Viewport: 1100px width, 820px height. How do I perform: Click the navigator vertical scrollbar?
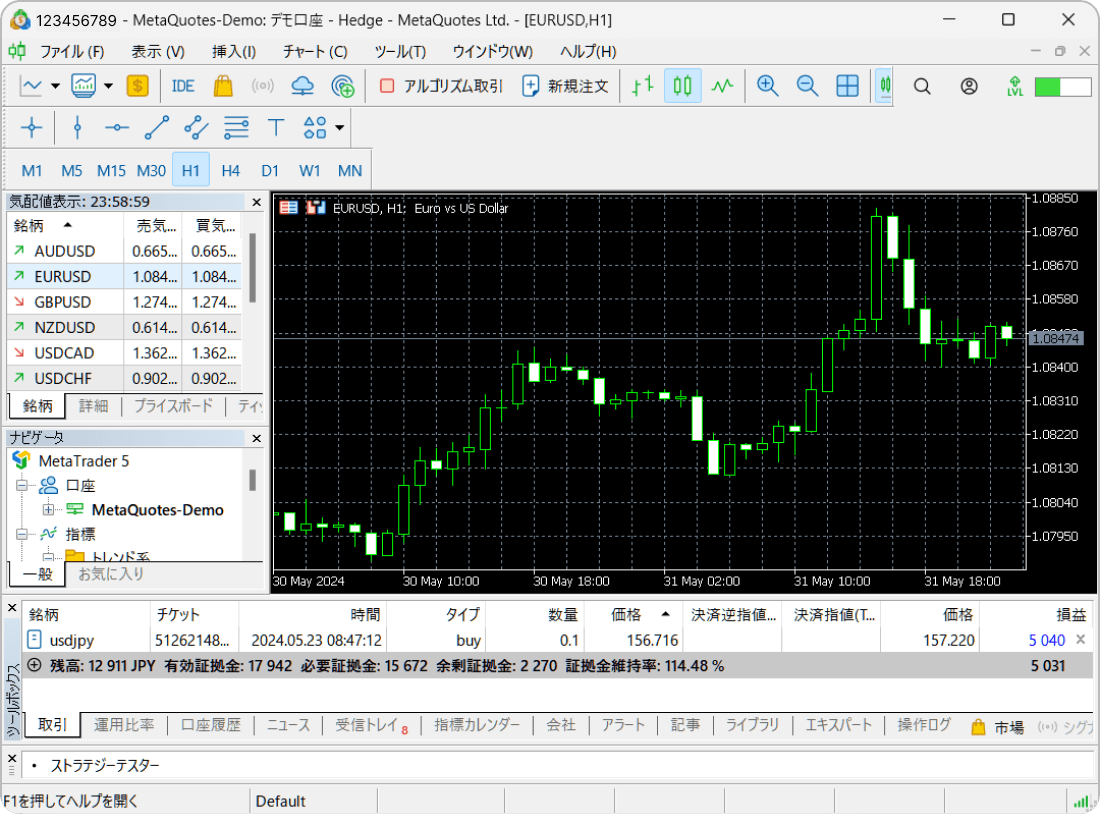pyautogui.click(x=253, y=480)
